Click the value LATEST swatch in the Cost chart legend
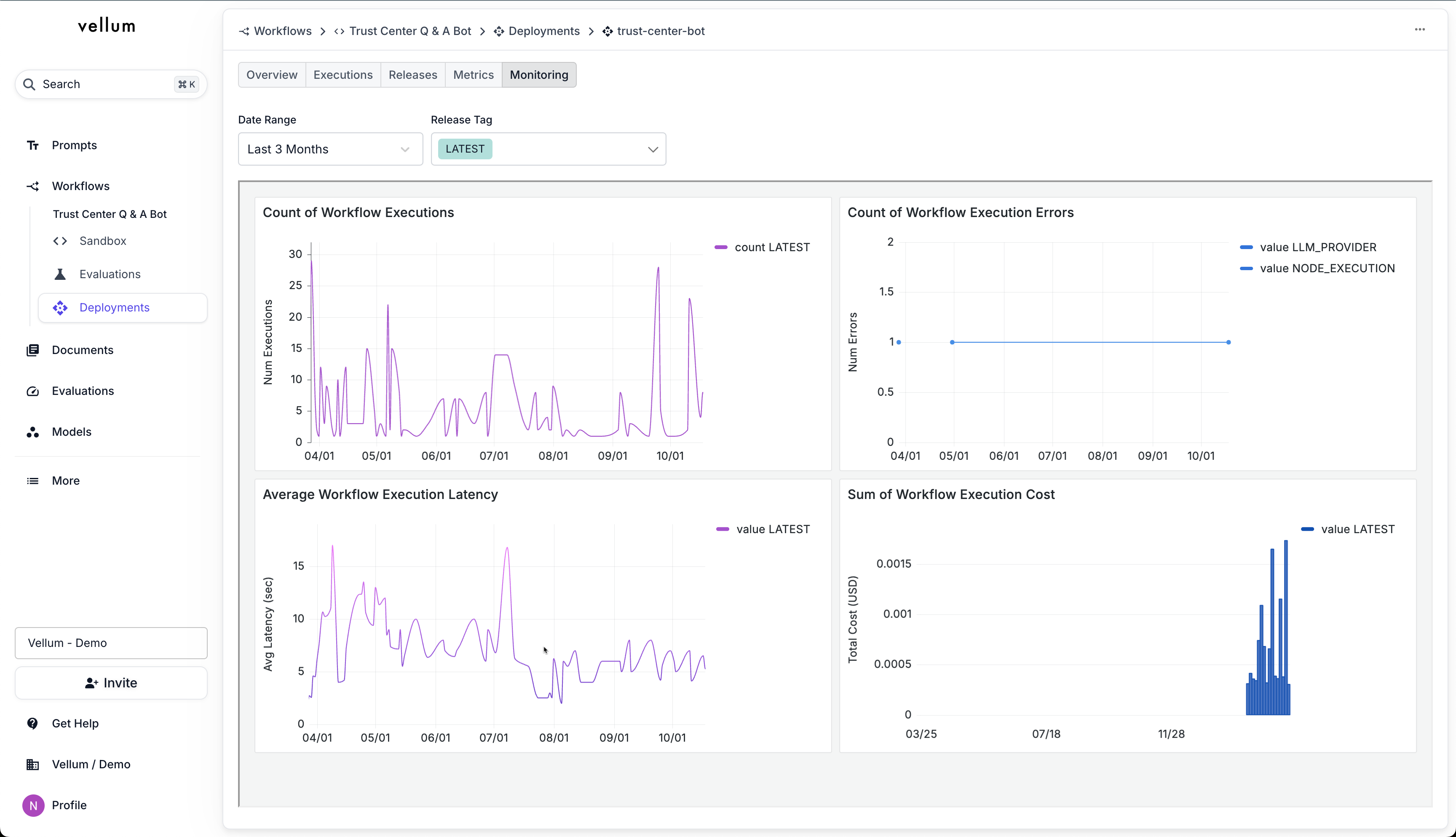The height and width of the screenshot is (837, 1456). tap(1307, 529)
